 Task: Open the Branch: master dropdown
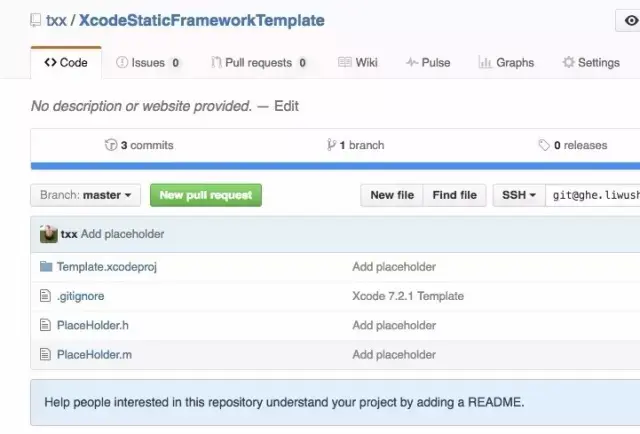pyautogui.click(x=85, y=195)
